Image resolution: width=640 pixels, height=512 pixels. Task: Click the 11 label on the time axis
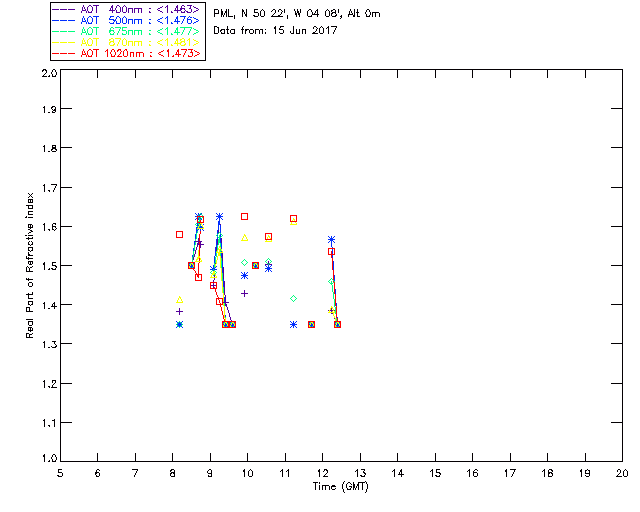[x=285, y=474]
